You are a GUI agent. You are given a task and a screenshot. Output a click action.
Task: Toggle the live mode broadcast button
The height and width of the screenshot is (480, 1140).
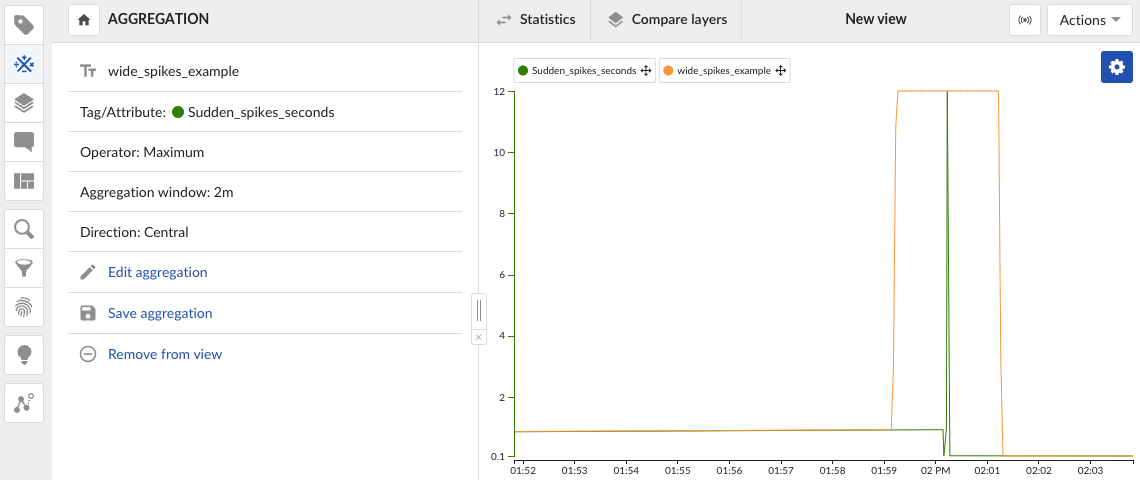tap(1024, 20)
